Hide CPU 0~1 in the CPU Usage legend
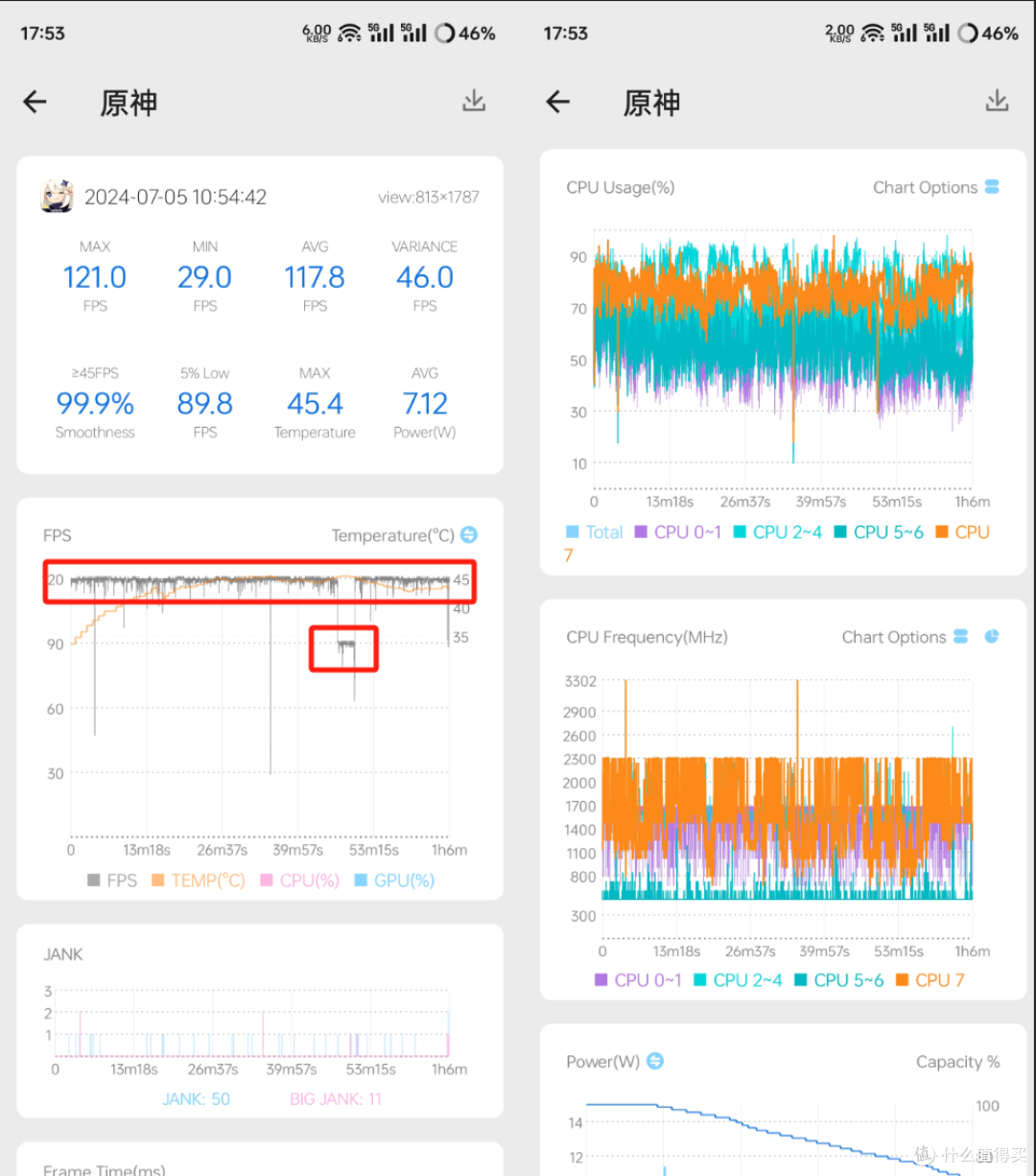 tap(678, 532)
